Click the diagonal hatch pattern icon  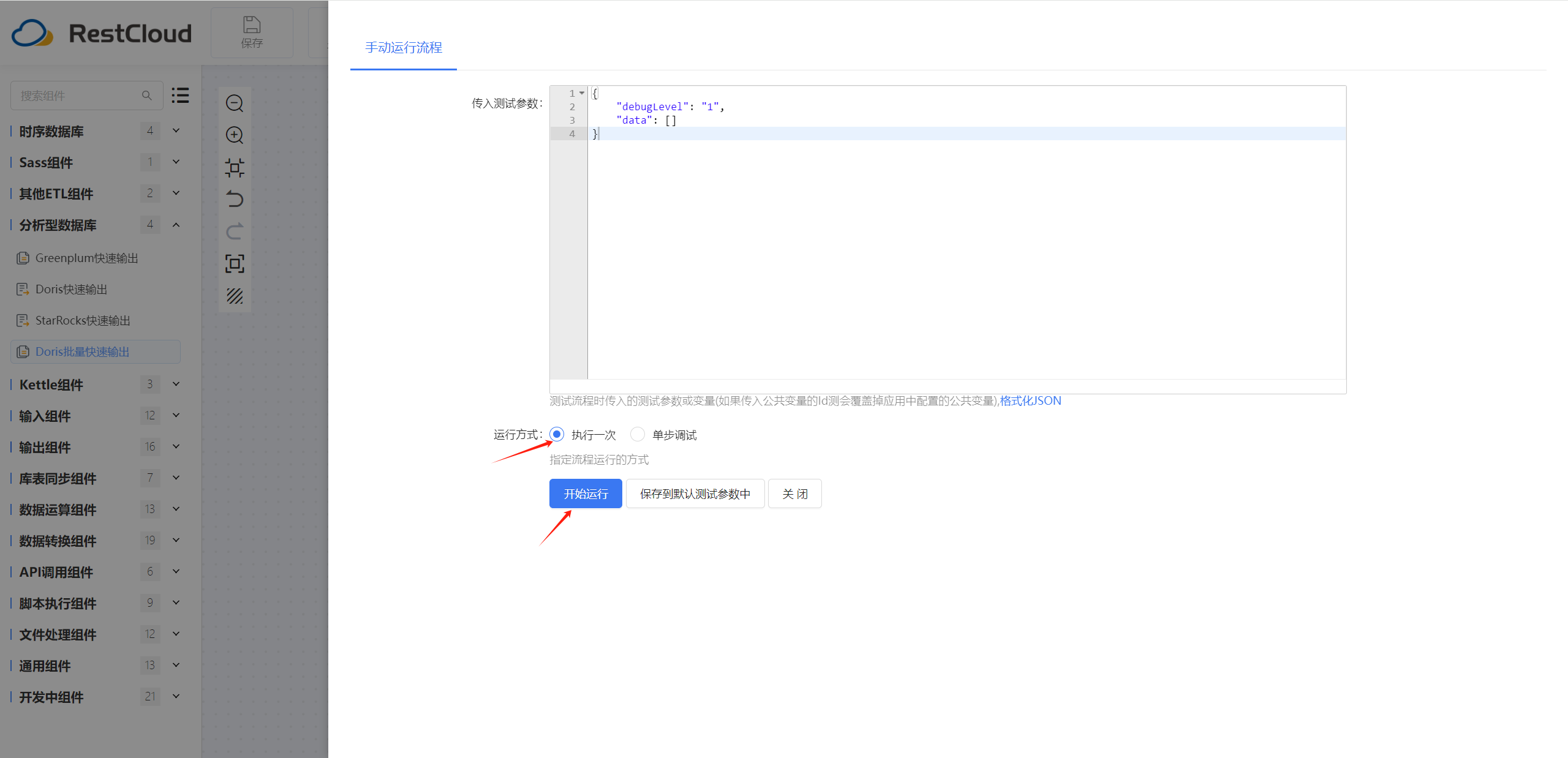point(235,296)
